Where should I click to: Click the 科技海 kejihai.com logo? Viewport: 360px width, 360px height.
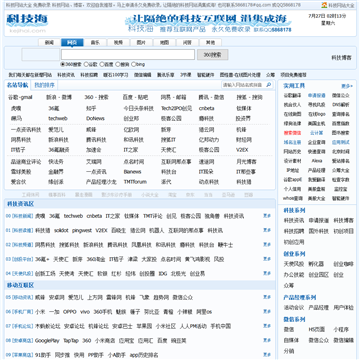click(27, 23)
